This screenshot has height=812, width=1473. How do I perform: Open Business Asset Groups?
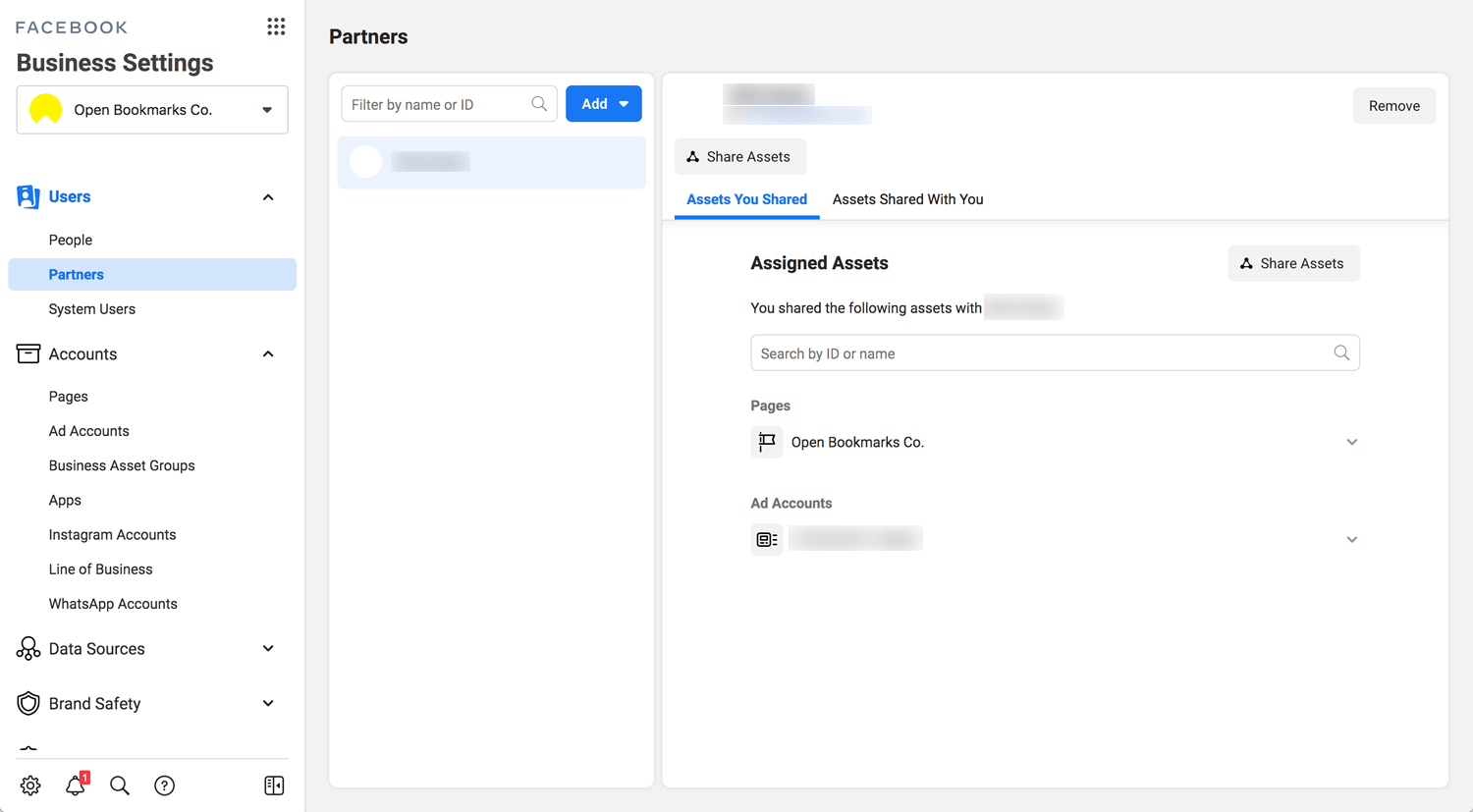pyautogui.click(x=122, y=465)
